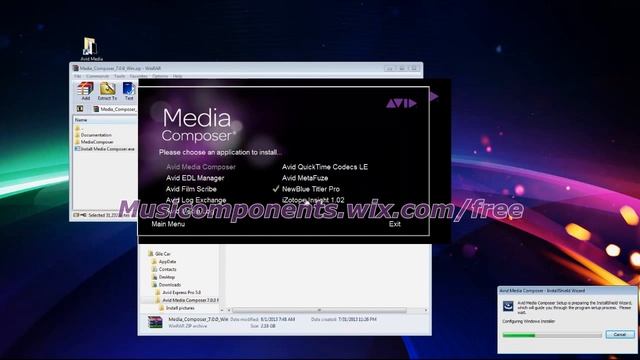The image size is (640, 360).
Task: Click the up-one-level icon in WinRAR address bar
Action: click(x=80, y=109)
